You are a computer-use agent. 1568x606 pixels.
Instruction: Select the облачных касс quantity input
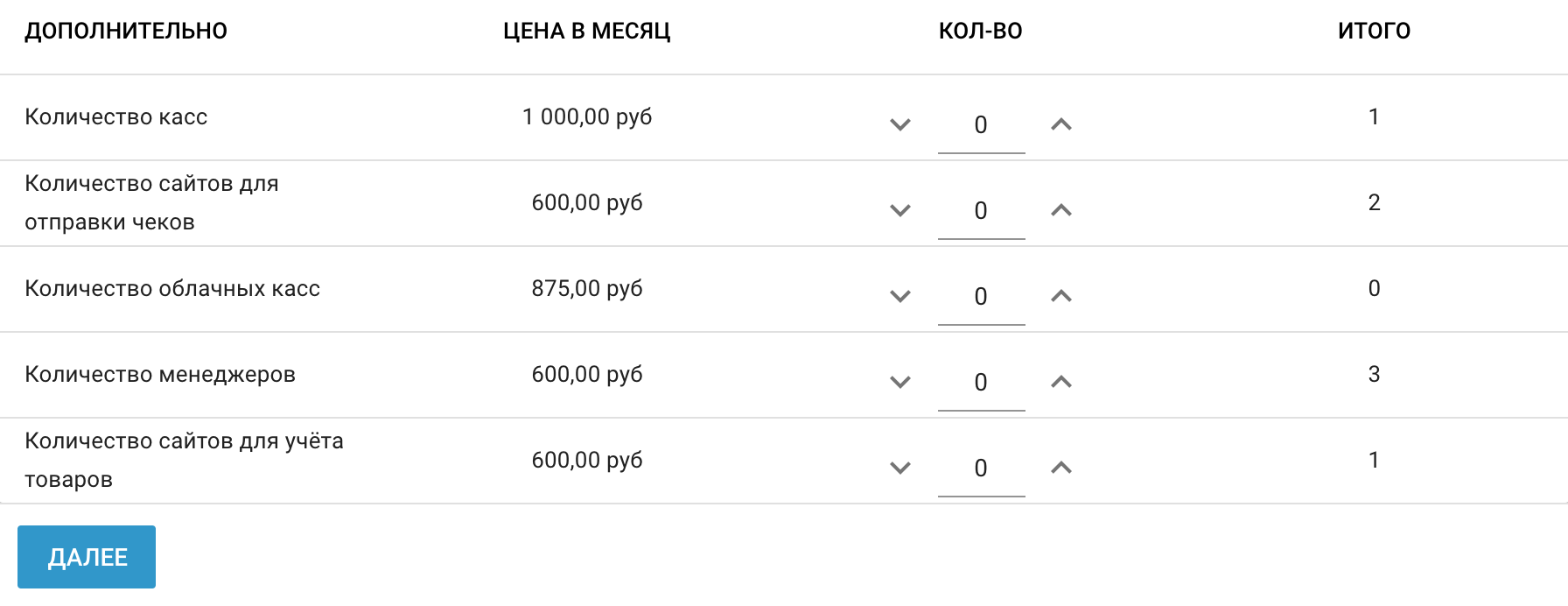tap(981, 297)
